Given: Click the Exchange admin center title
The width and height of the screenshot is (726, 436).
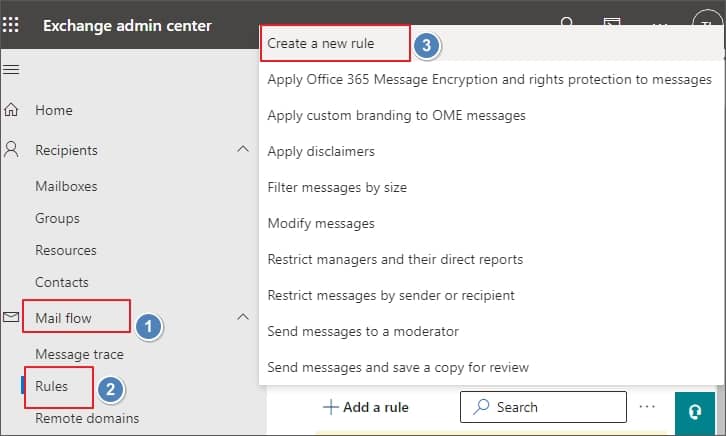Looking at the screenshot, I should [x=127, y=25].
